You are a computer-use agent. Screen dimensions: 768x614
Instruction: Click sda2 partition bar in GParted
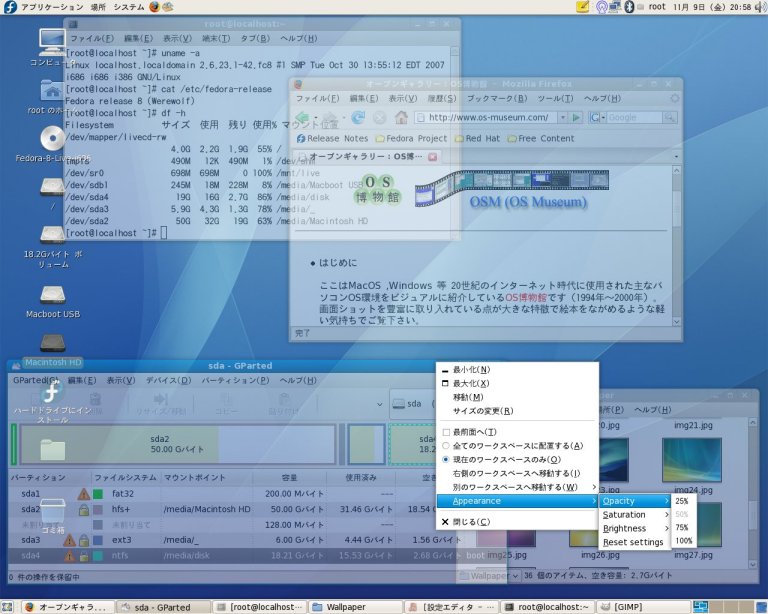[177, 444]
